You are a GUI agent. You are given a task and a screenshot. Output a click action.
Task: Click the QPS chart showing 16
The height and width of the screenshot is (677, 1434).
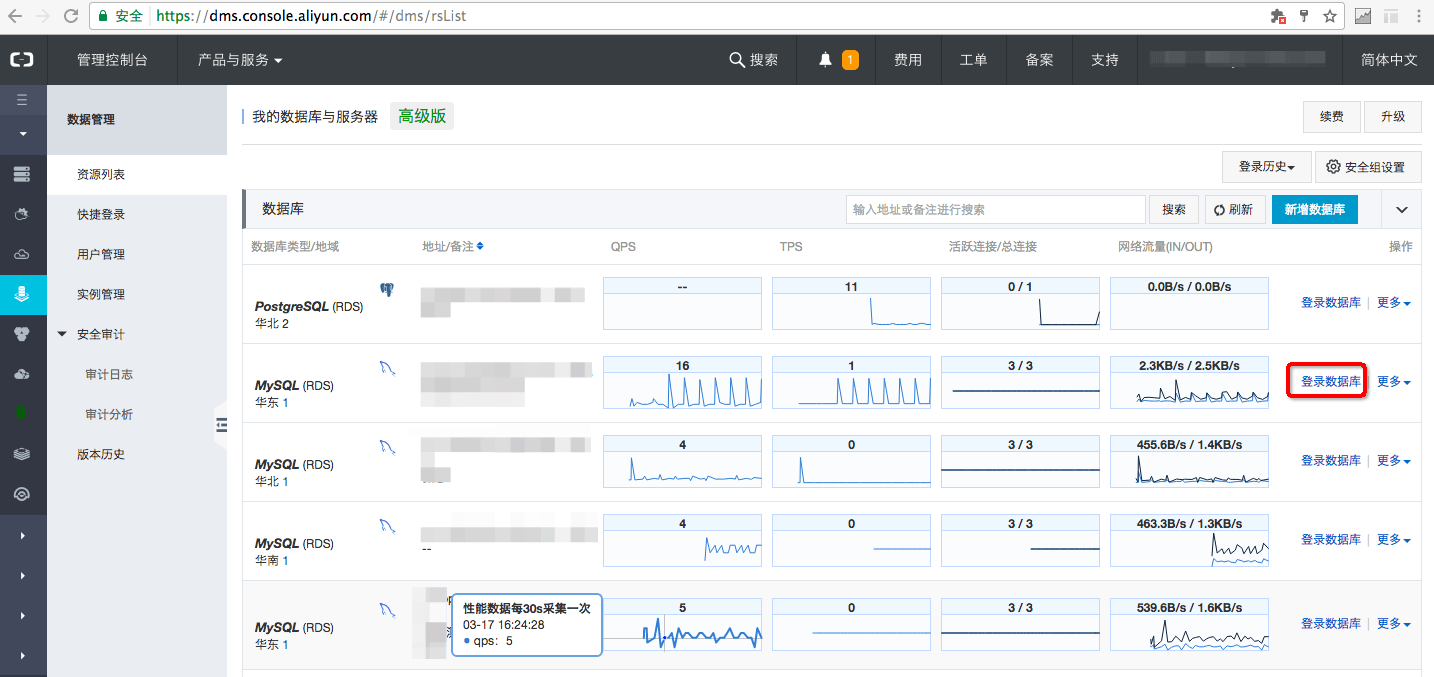click(682, 383)
